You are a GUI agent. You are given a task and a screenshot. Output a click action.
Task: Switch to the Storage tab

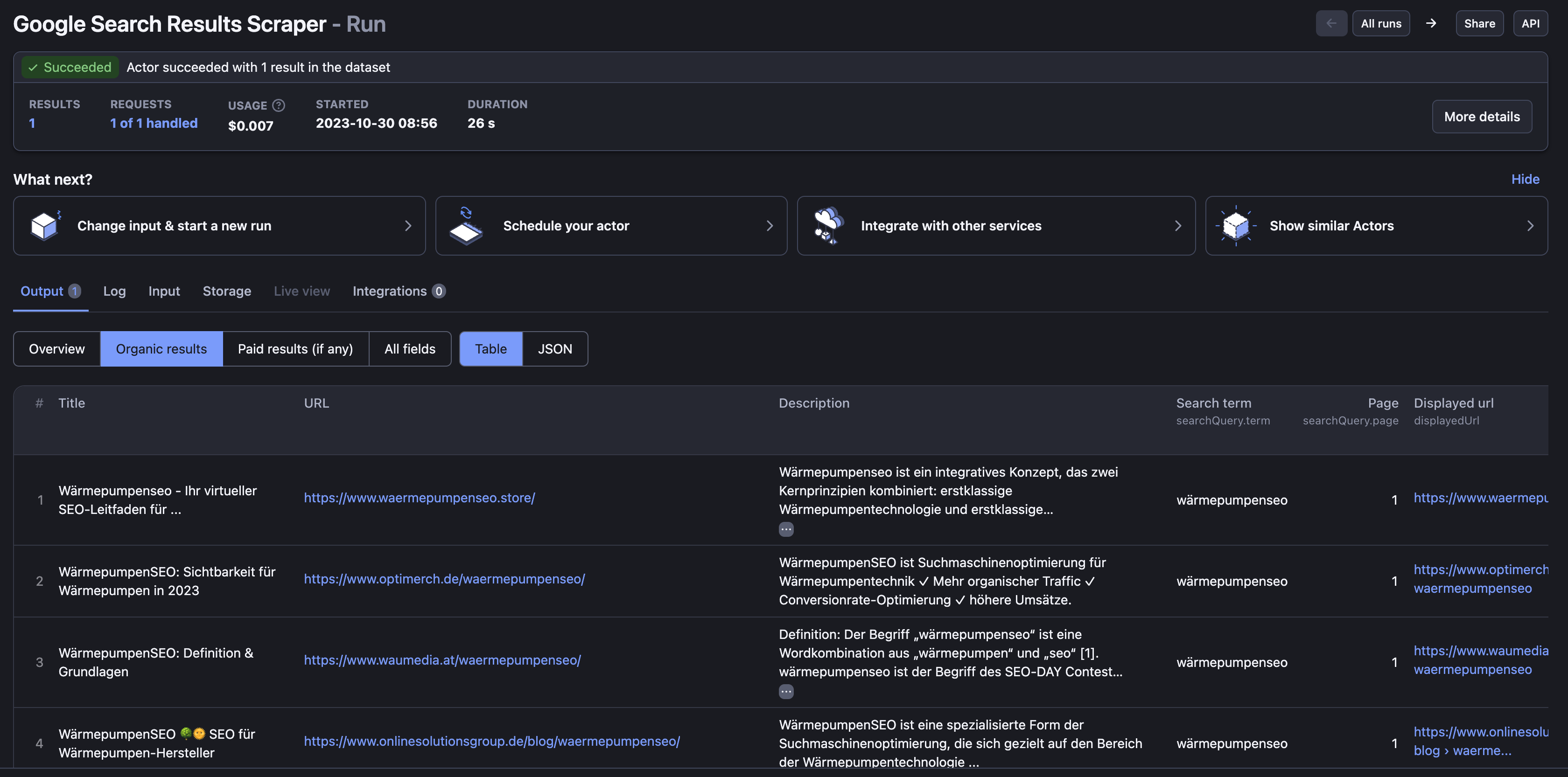(x=226, y=291)
